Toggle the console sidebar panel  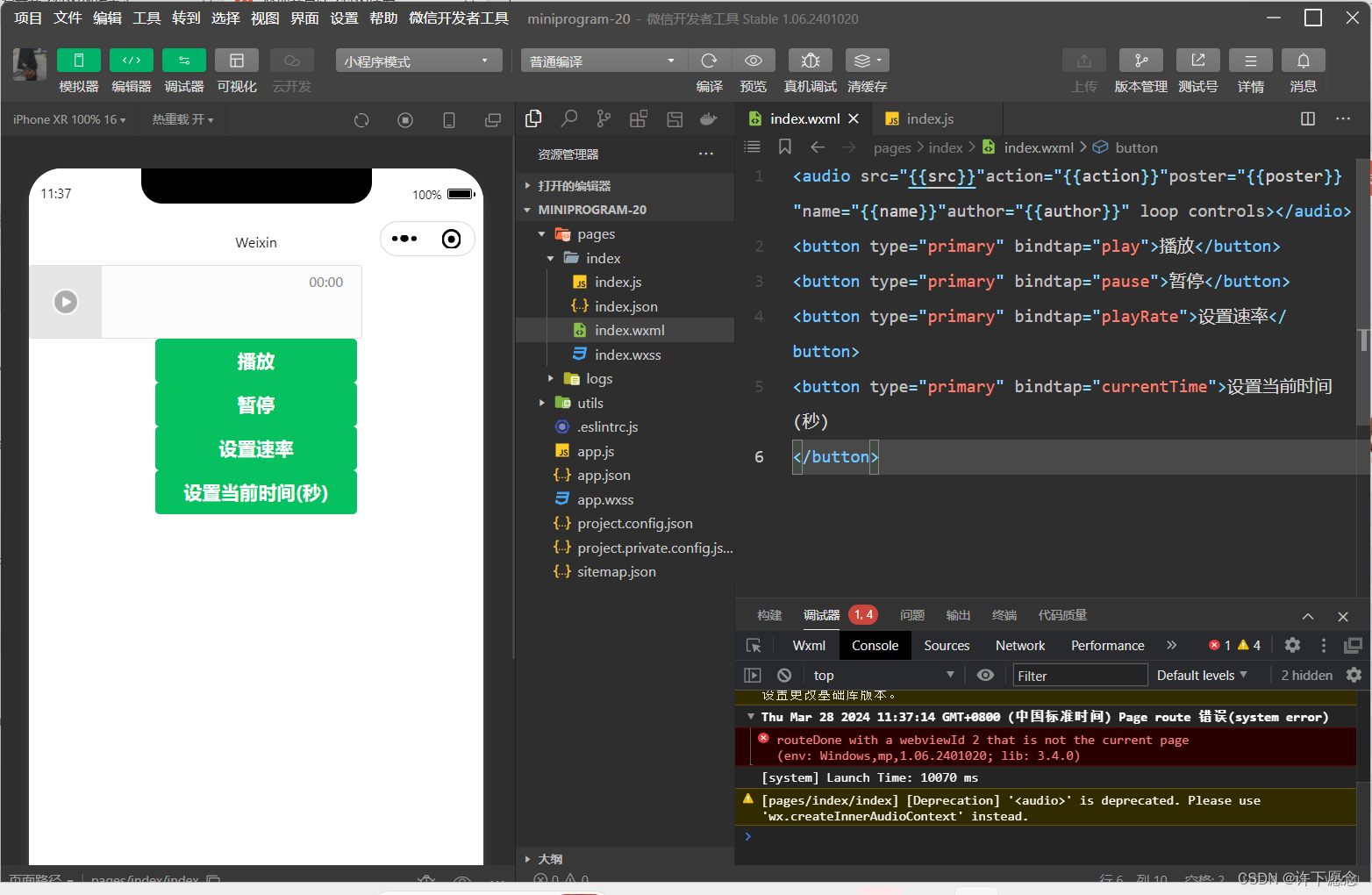753,675
